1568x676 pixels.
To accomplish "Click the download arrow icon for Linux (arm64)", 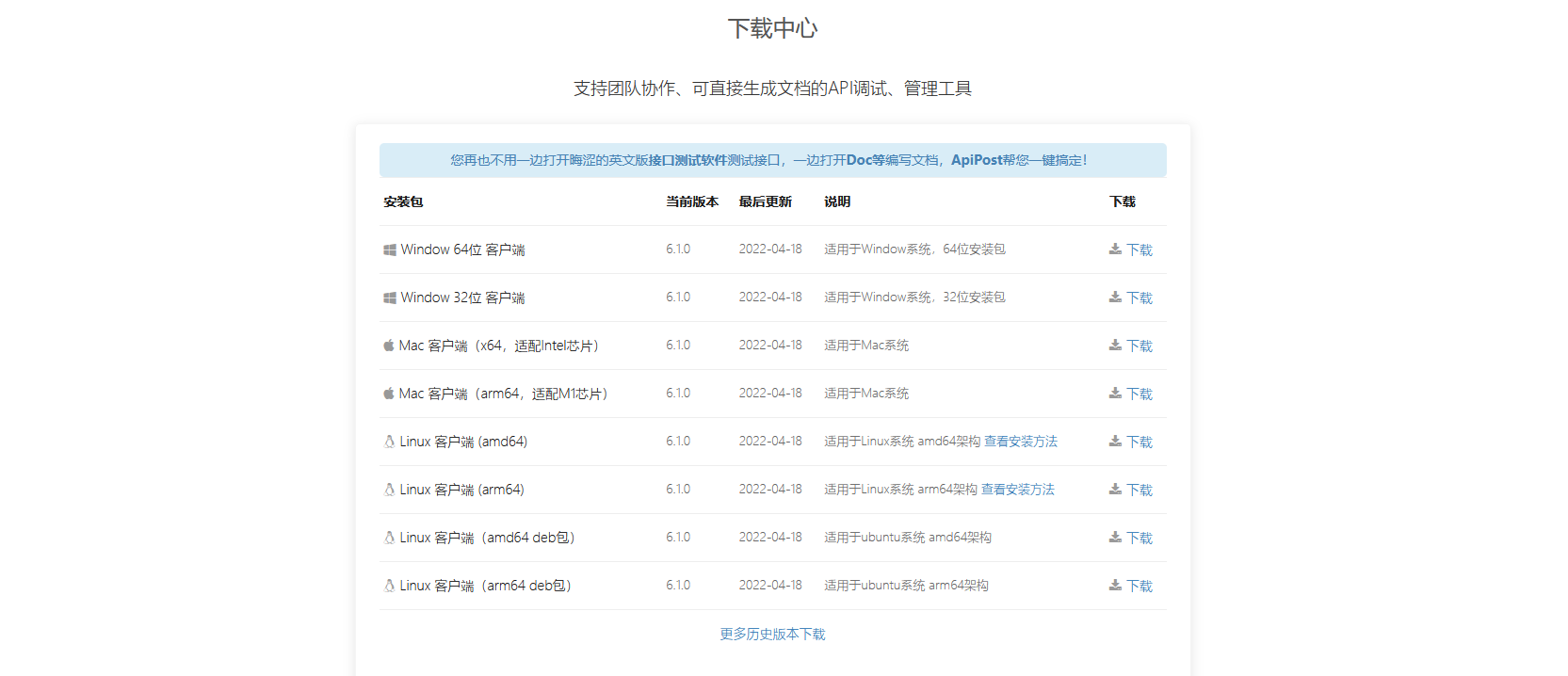I will [x=1115, y=490].
